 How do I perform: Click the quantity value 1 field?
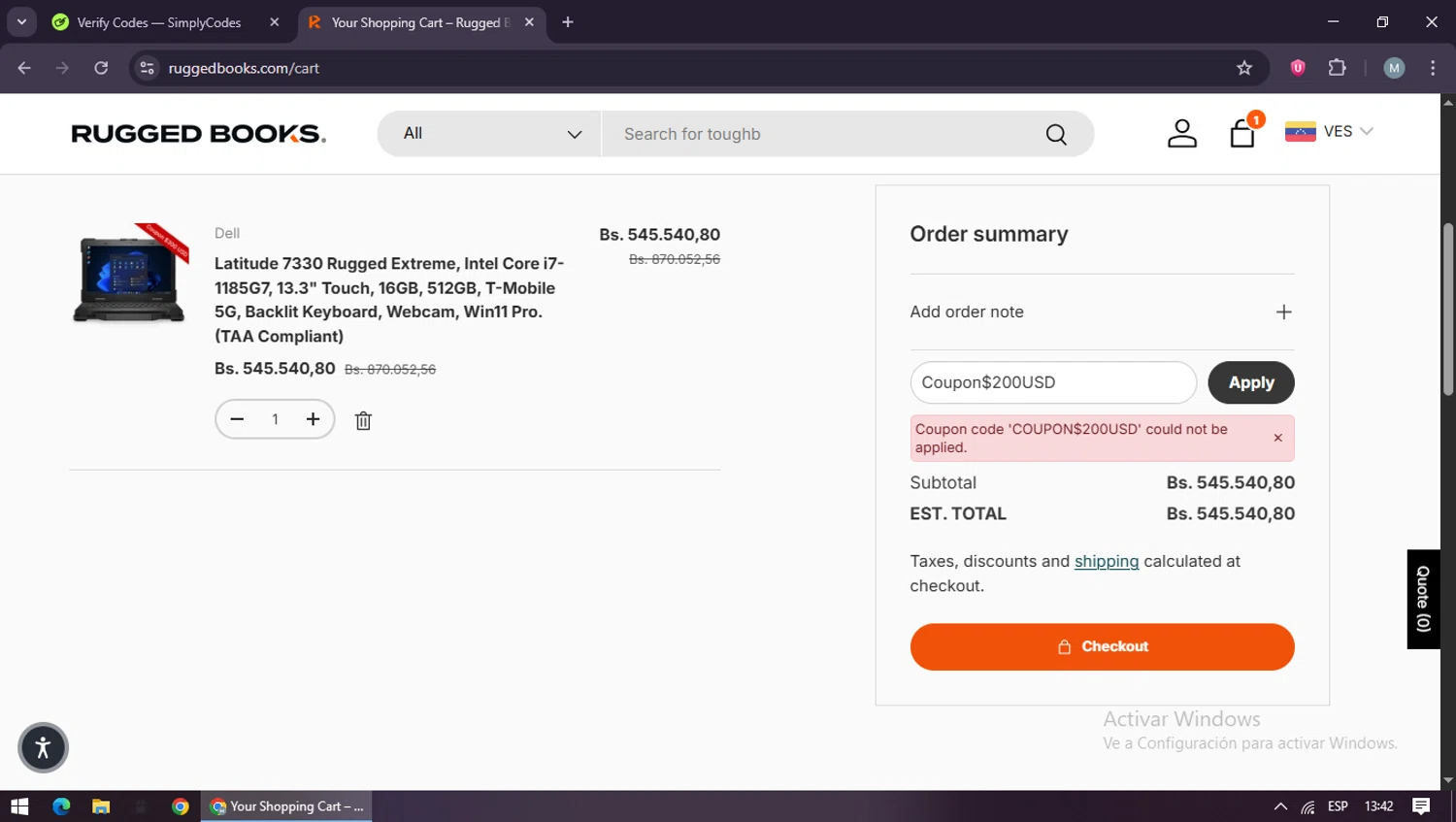tap(275, 419)
